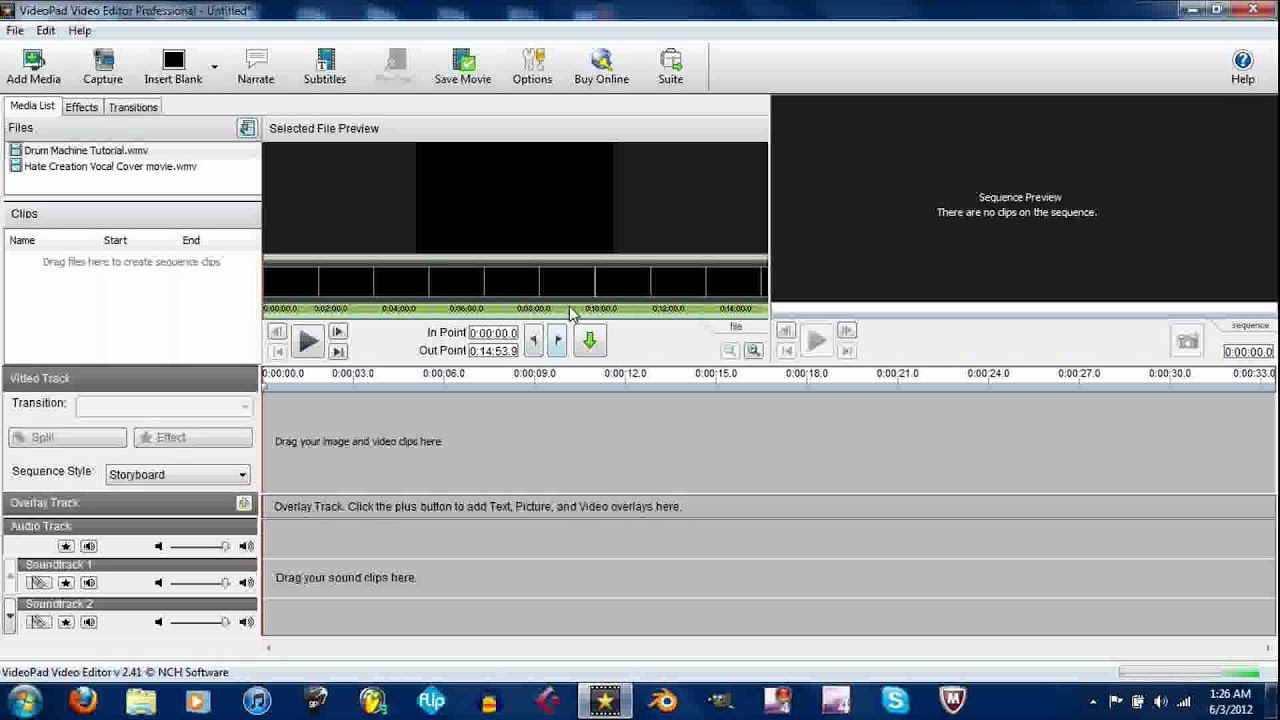Add clip to sequence with green arrow
The width and height of the screenshot is (1280, 720).
(x=589, y=341)
